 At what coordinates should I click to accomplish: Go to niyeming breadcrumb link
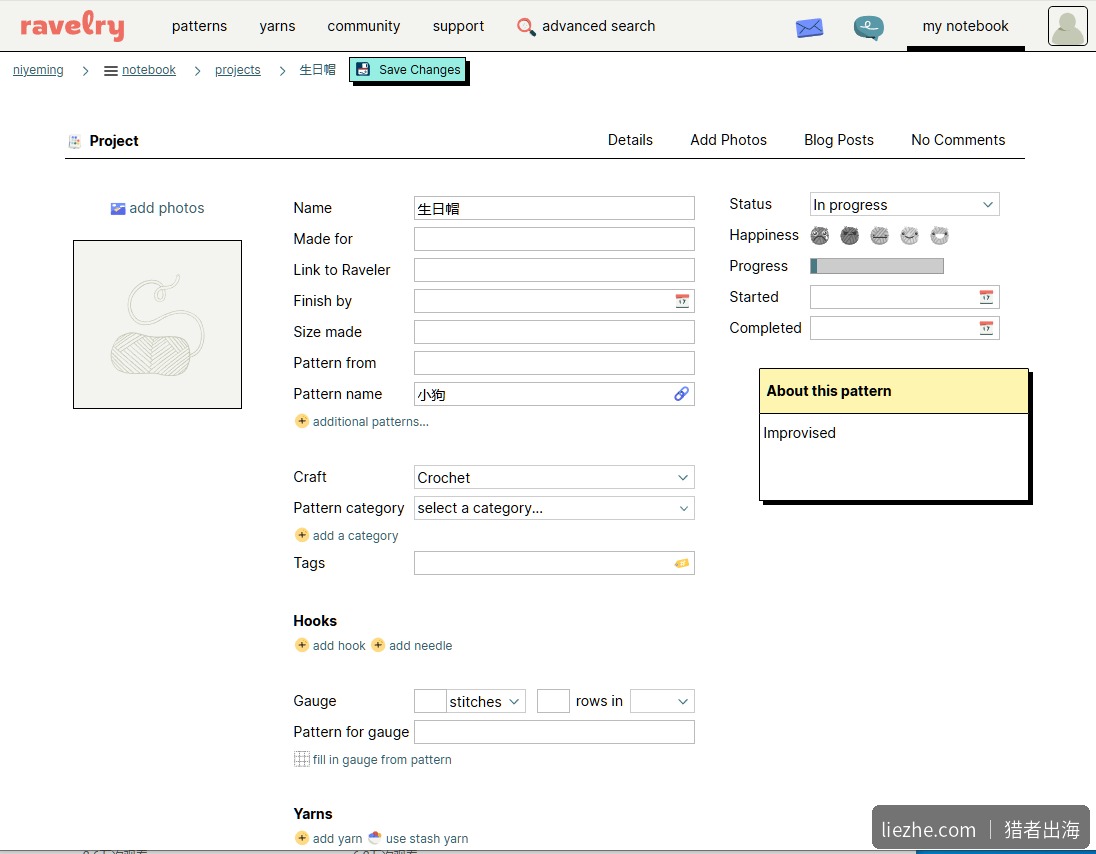pyautogui.click(x=38, y=70)
